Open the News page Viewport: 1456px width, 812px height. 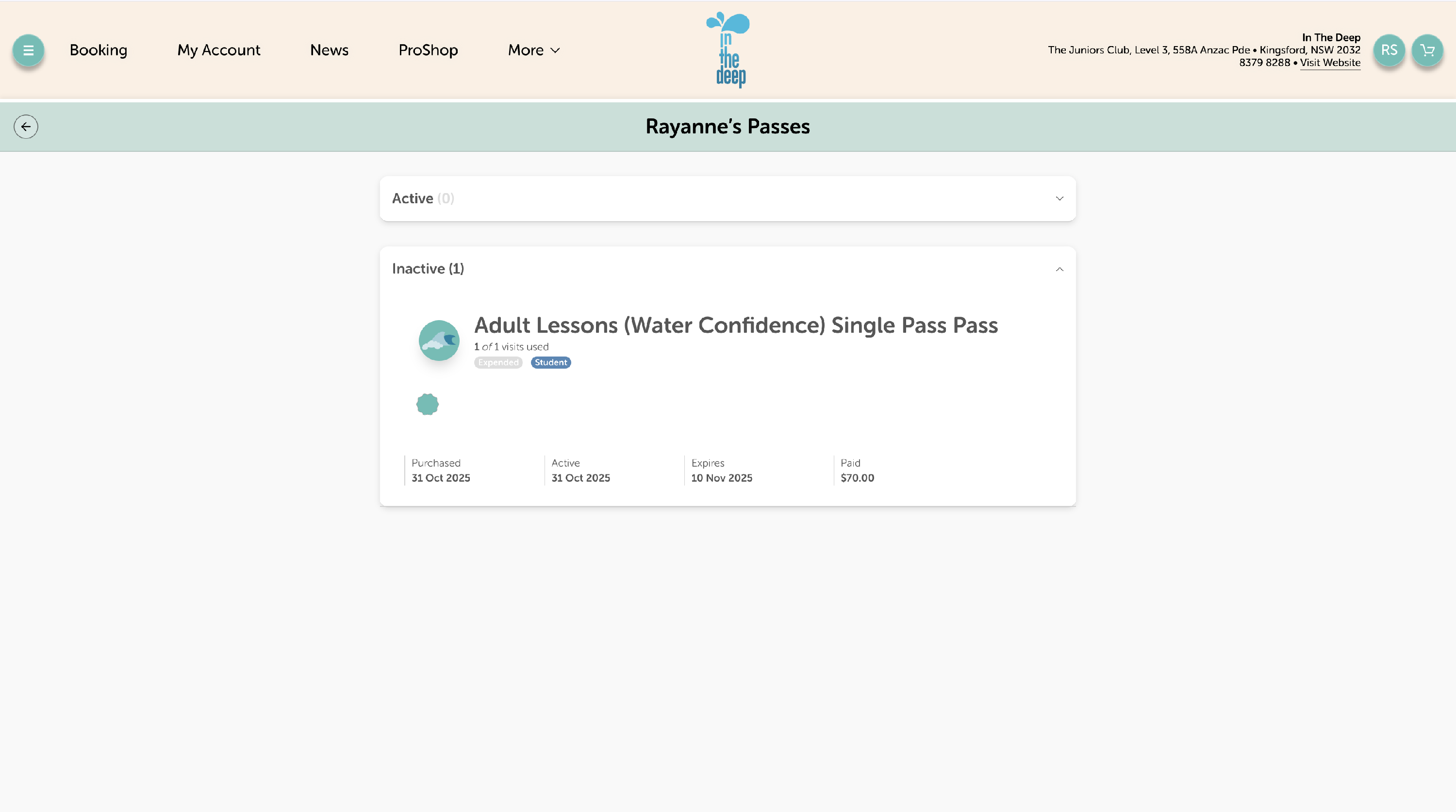tap(329, 50)
